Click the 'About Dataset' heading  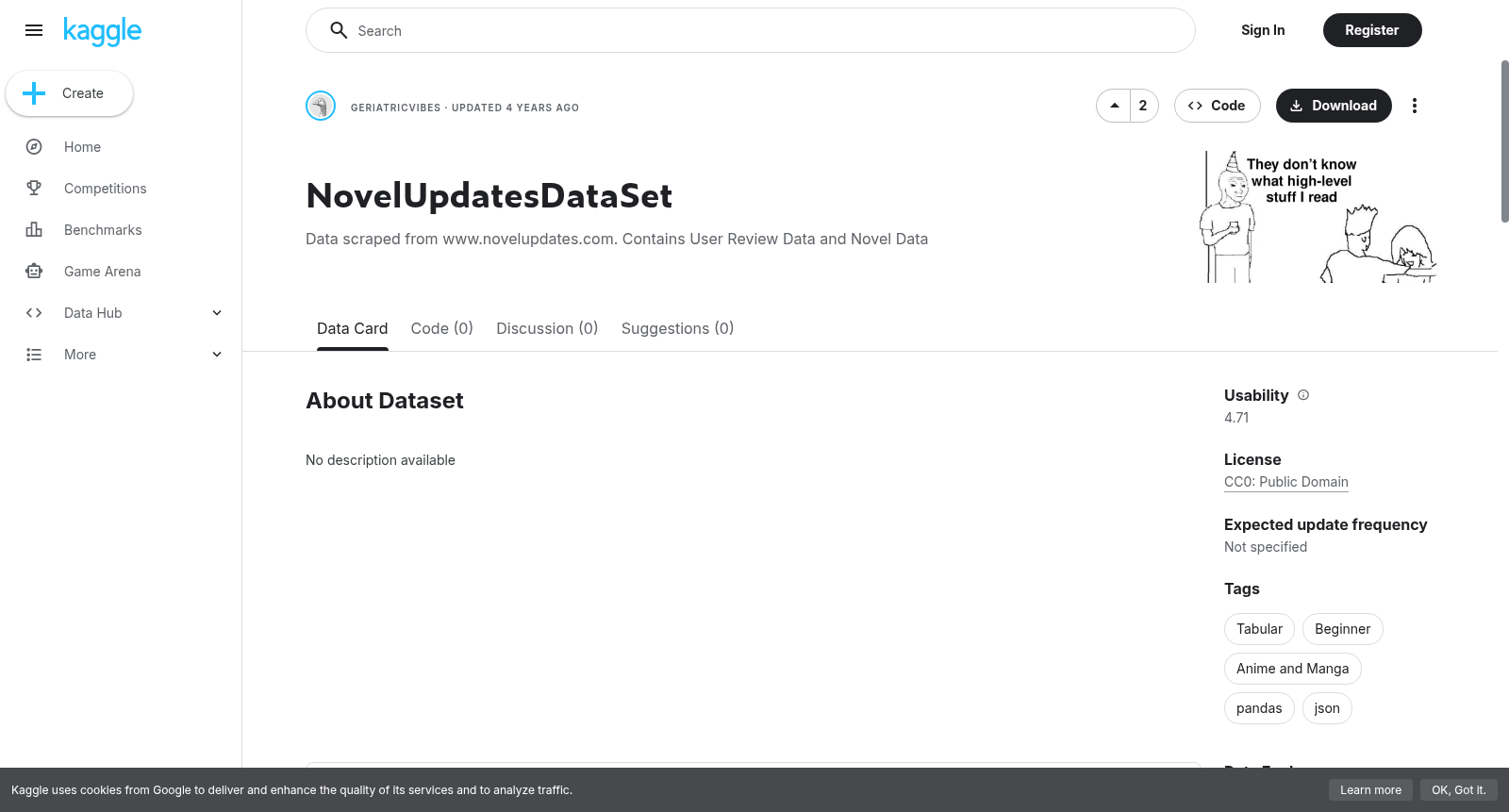click(x=385, y=401)
